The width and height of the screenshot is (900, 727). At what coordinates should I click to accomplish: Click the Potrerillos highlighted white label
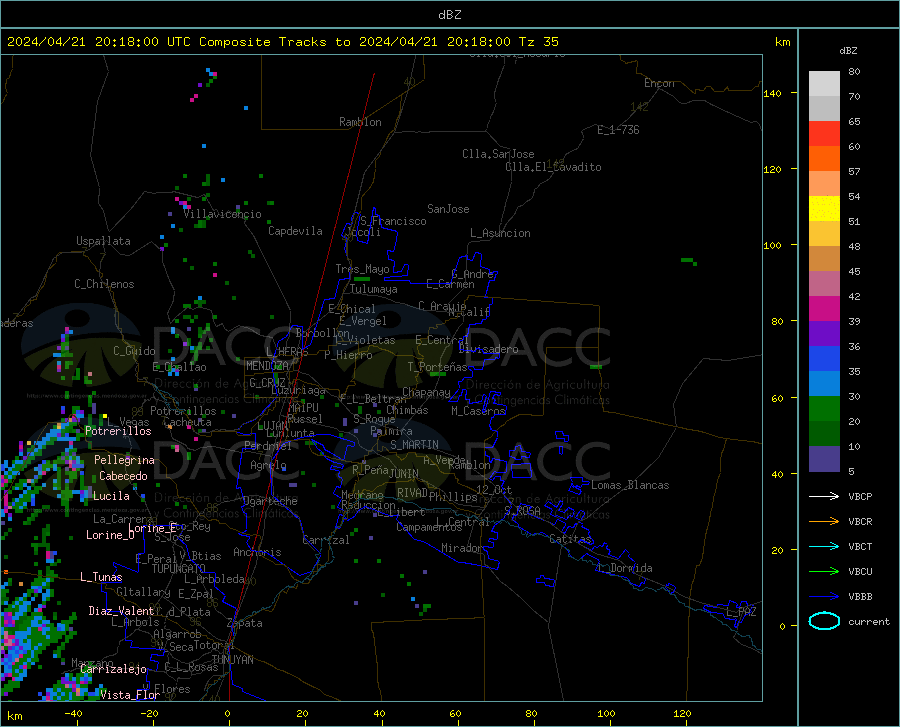click(118, 431)
